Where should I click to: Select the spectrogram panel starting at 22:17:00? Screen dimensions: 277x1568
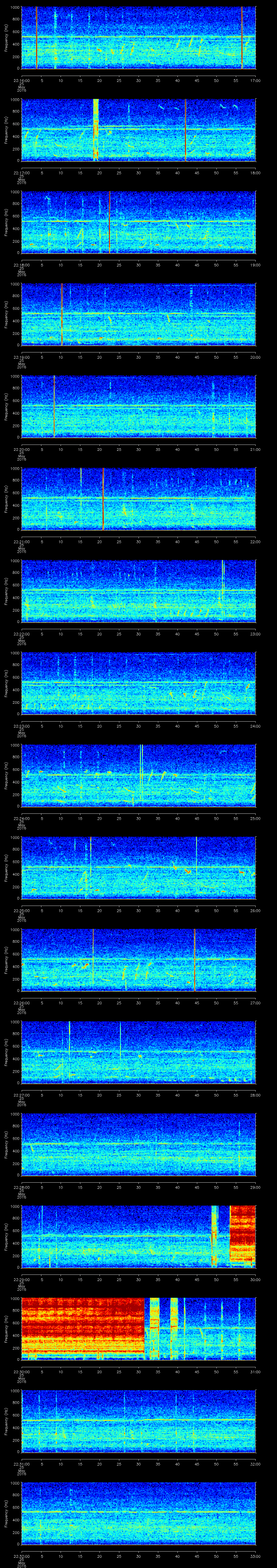[138, 130]
